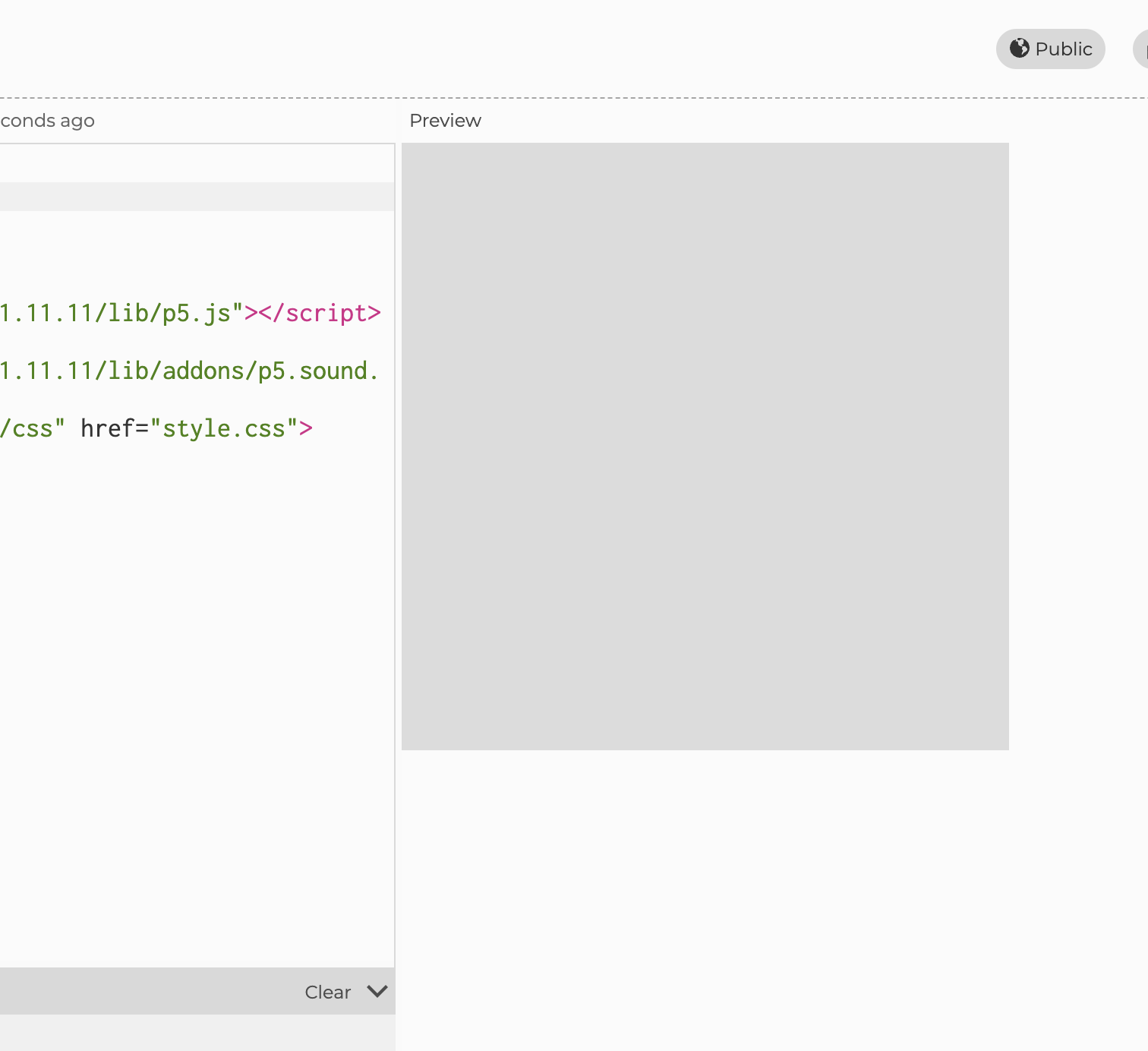1148x1051 pixels.
Task: Click the partially visible pill icon at top right
Action: click(x=1143, y=49)
